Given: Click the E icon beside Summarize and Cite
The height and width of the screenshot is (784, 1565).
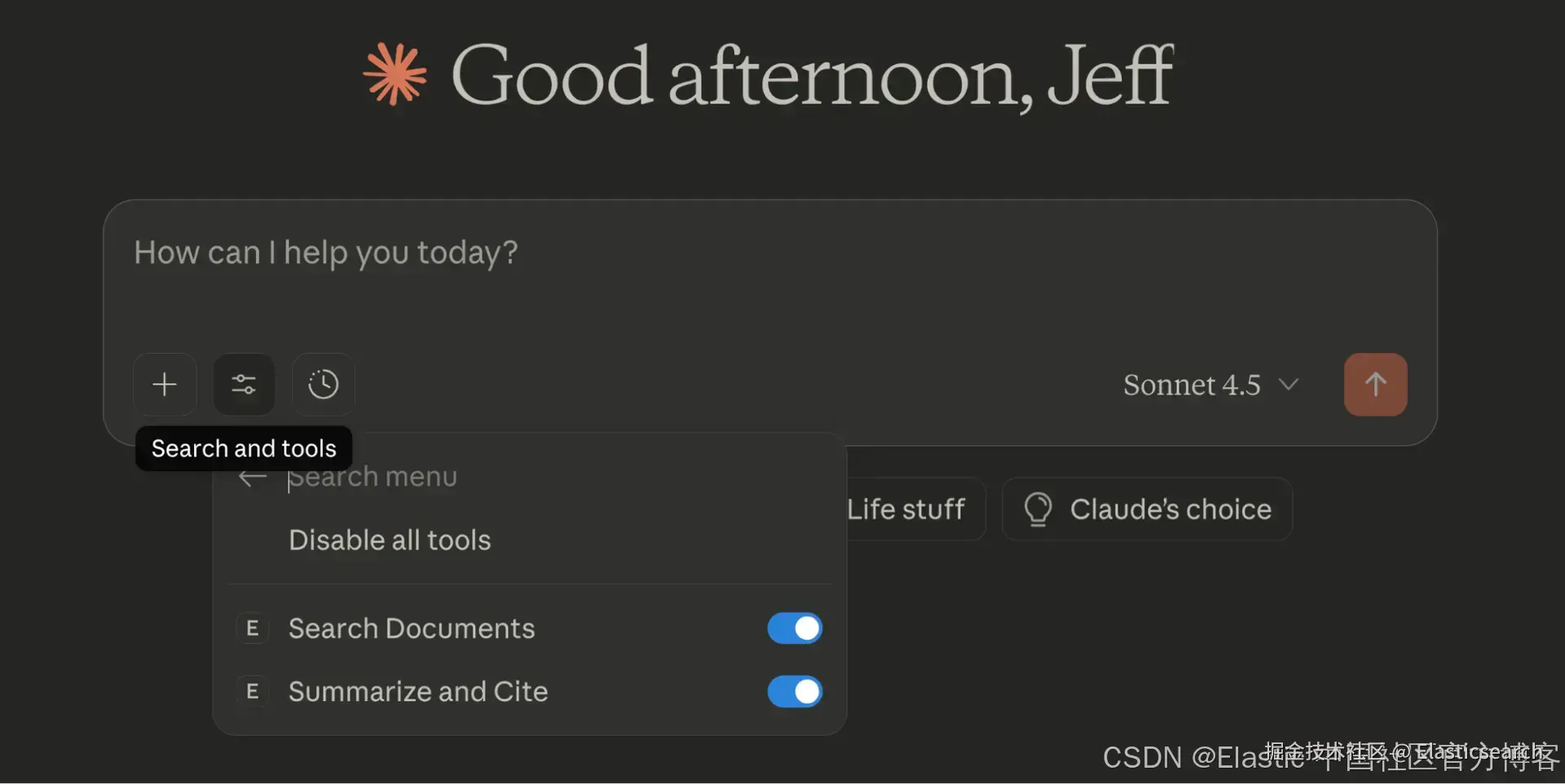Looking at the screenshot, I should (x=253, y=692).
